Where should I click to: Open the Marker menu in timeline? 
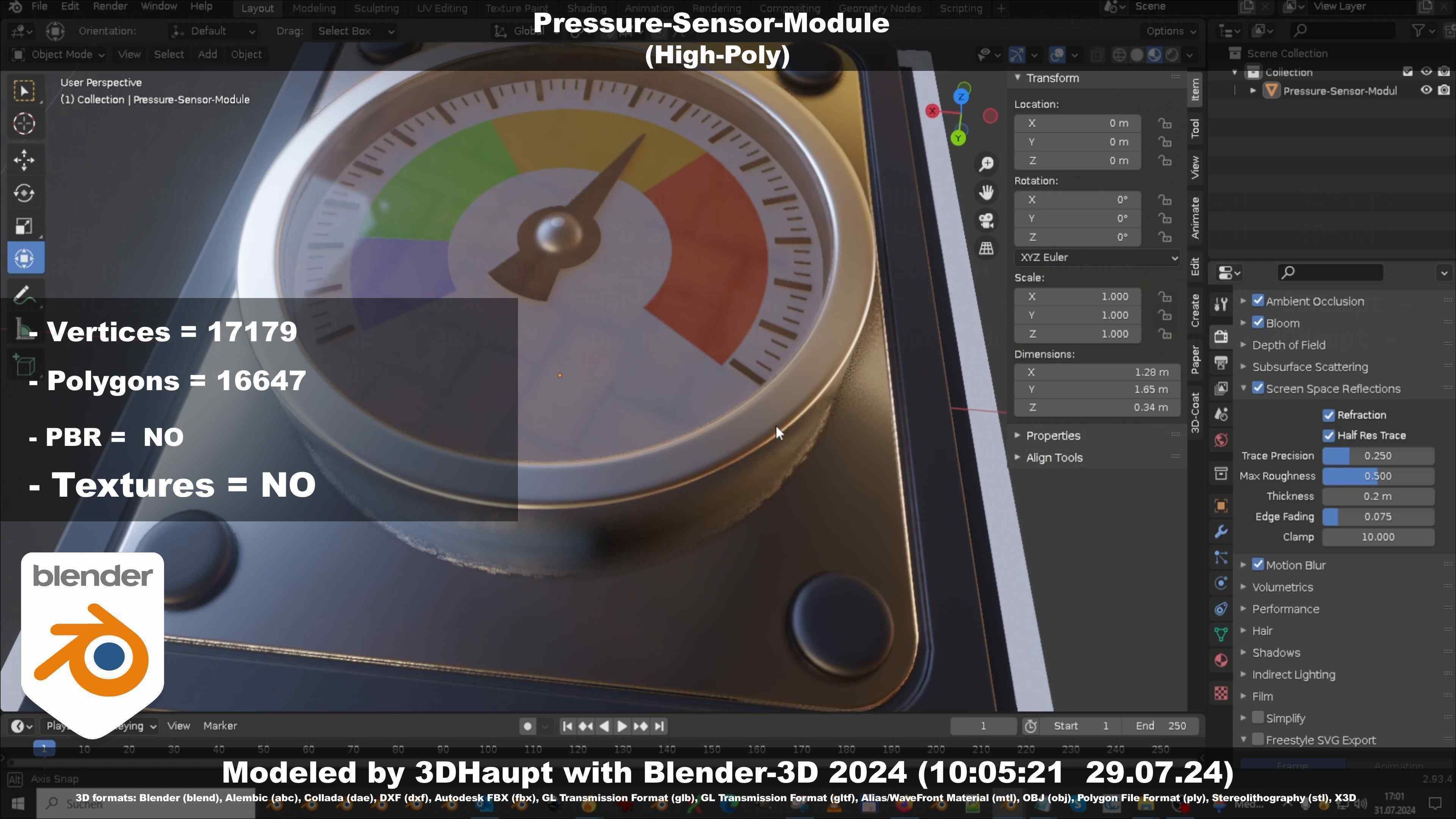[220, 726]
